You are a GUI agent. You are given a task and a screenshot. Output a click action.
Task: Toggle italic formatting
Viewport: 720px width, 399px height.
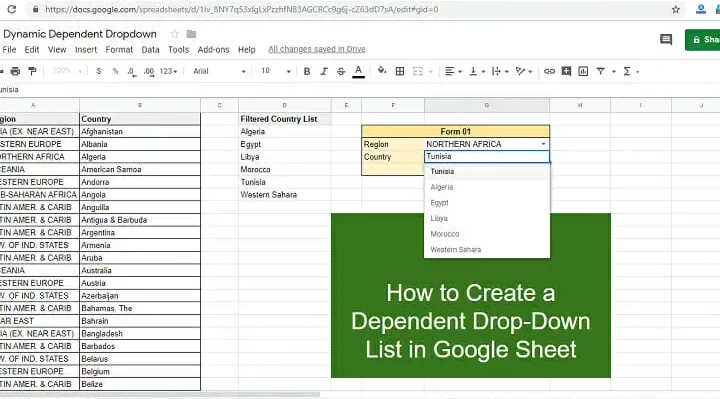[324, 71]
